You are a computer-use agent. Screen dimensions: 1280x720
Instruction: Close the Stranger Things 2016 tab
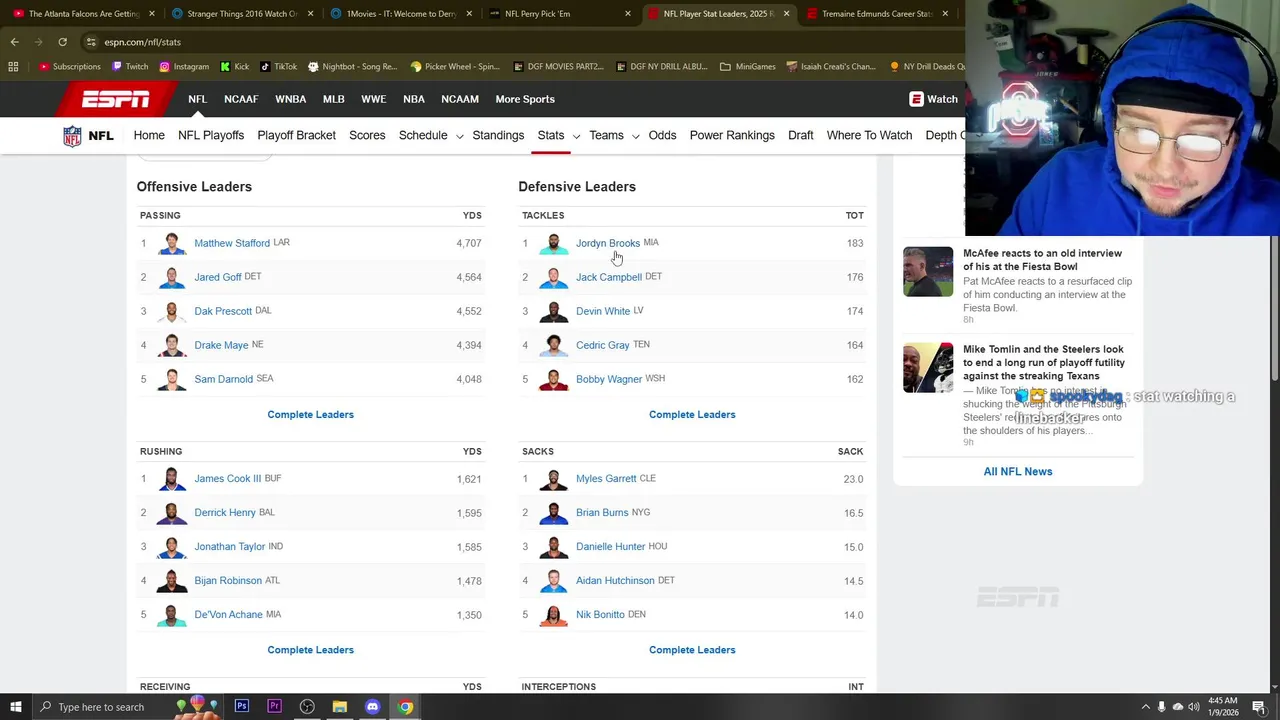[311, 14]
